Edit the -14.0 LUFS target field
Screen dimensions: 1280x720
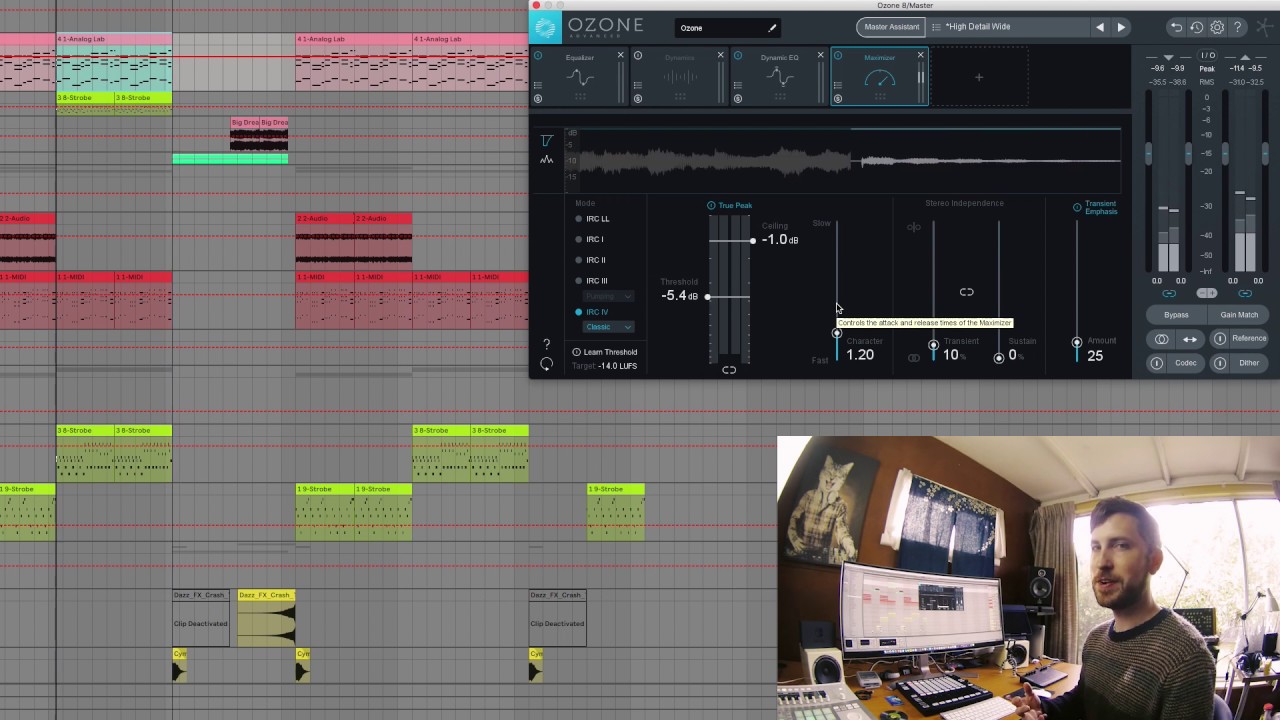(x=617, y=366)
